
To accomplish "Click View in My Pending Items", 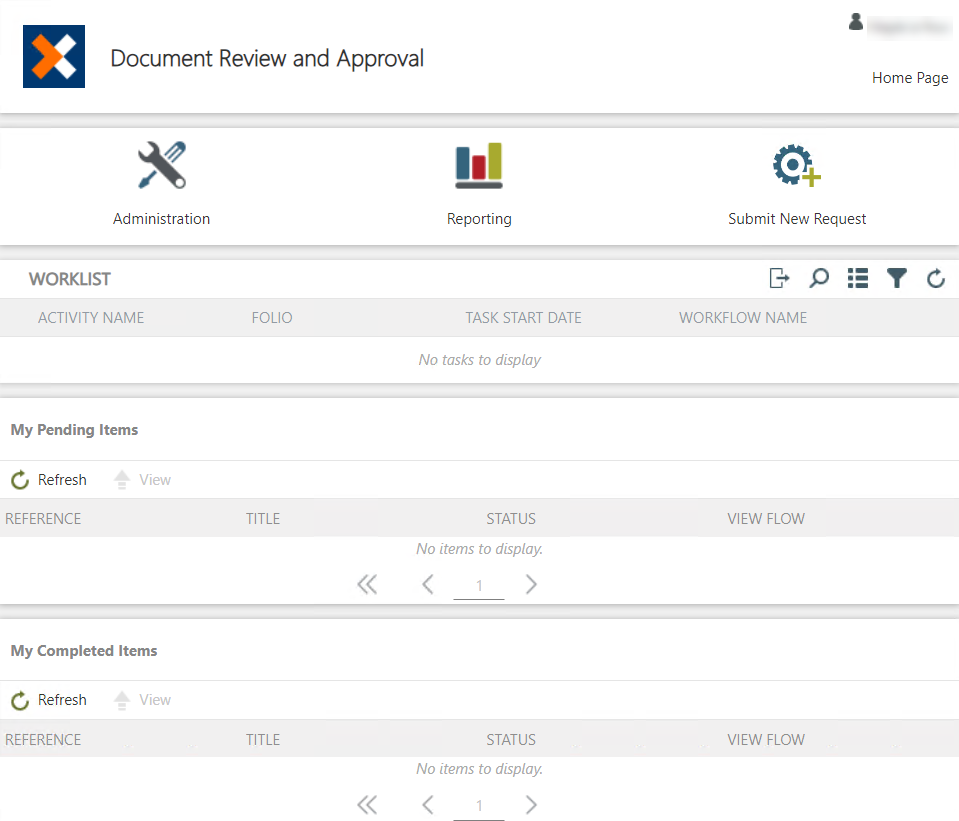I will [x=143, y=480].
